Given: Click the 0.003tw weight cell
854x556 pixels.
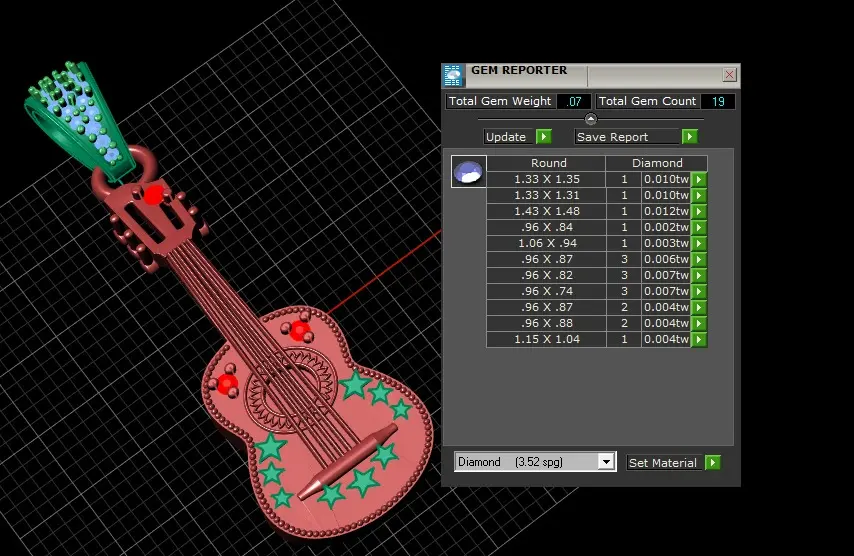Looking at the screenshot, I should coord(666,243).
